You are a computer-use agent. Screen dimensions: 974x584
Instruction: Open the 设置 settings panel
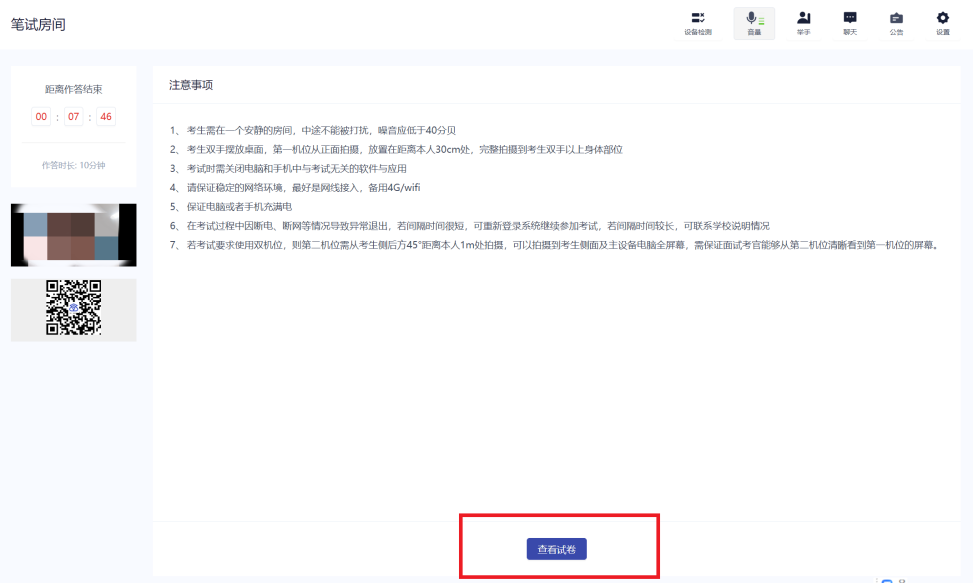pos(941,25)
